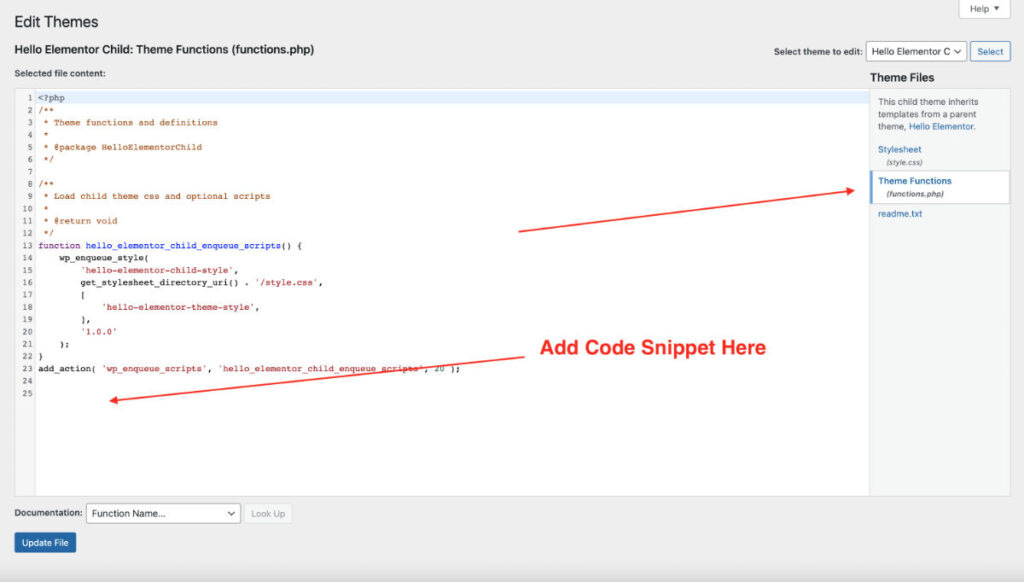The image size is (1024, 582).
Task: Click the get_stylesheet_directory_uri() line
Action: pos(201,283)
